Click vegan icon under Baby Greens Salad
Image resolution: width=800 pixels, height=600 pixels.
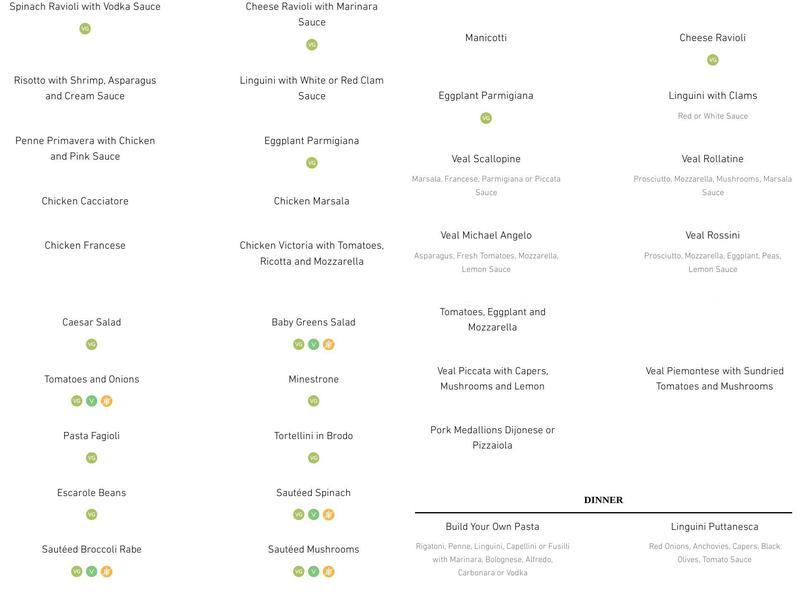(313, 345)
